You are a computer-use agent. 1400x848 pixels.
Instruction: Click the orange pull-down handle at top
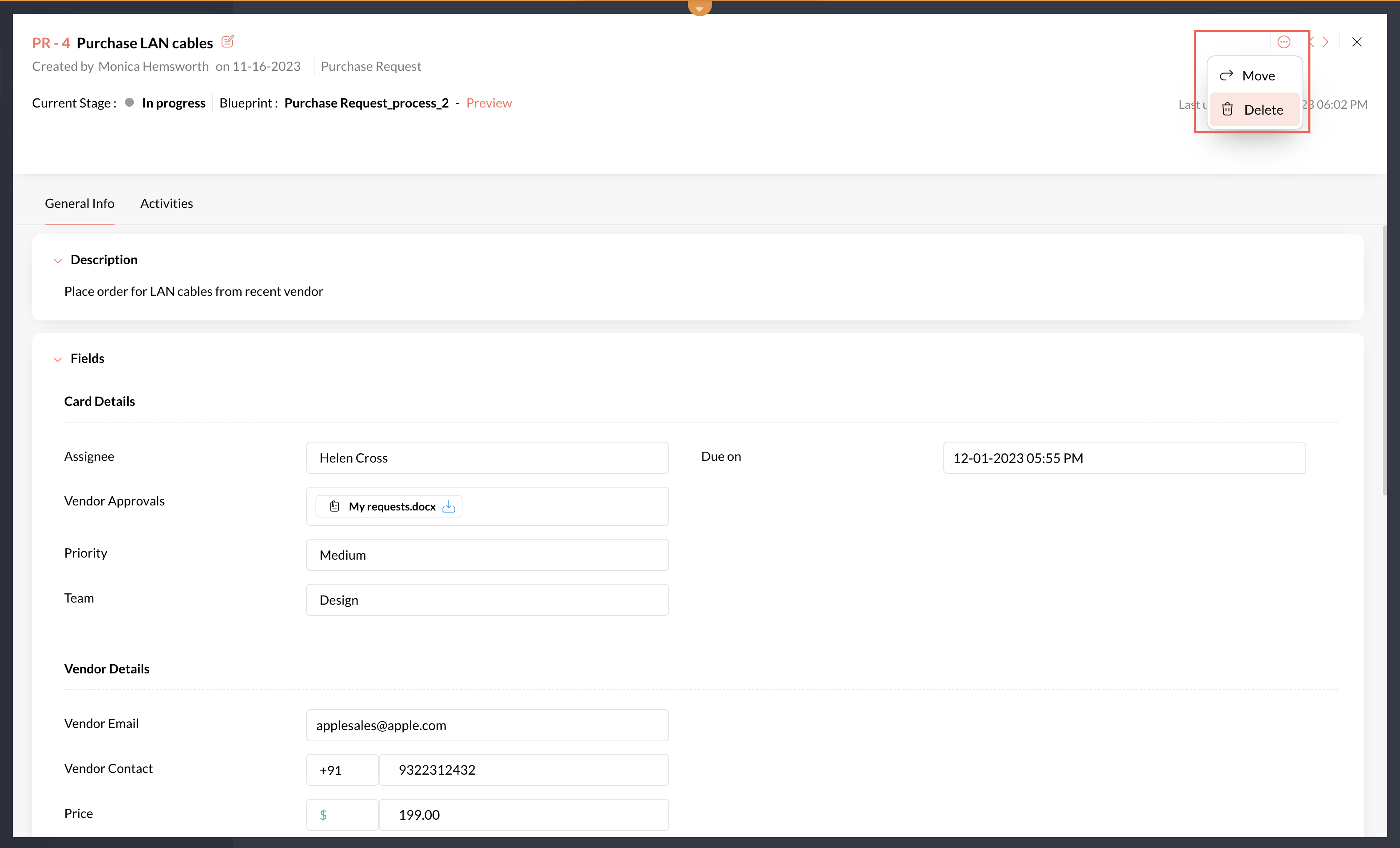pos(700,8)
